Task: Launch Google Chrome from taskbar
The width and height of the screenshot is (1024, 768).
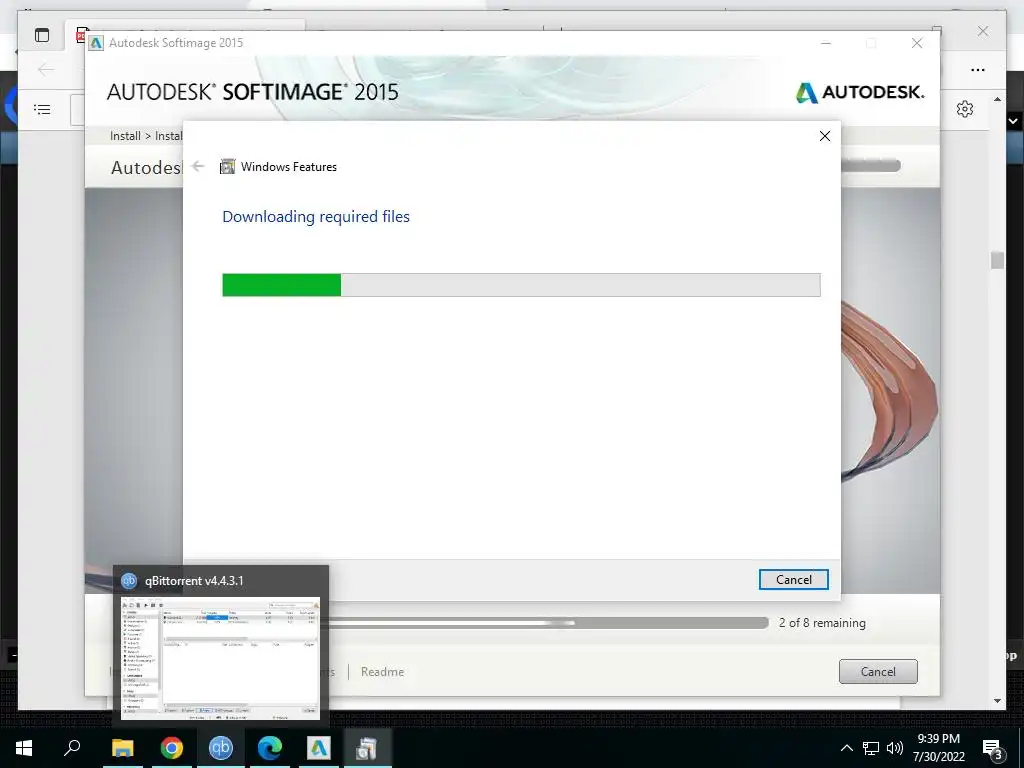Action: (x=172, y=748)
